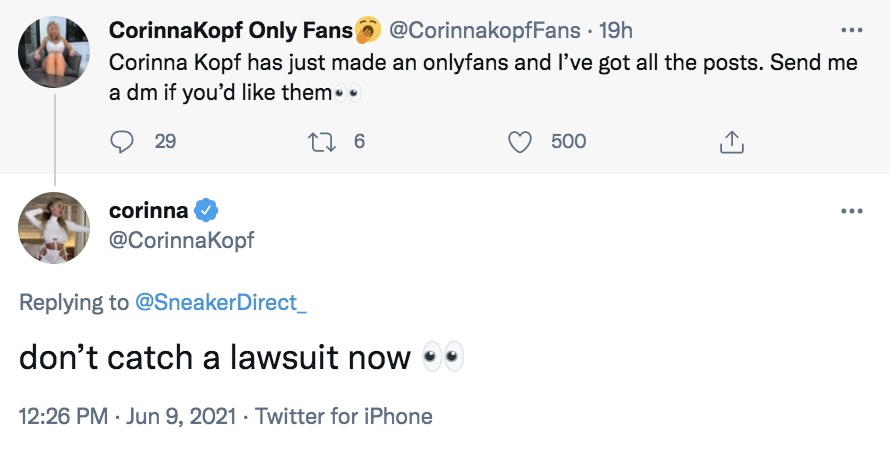
Task: Go to the @CorinnaKopf handle
Action: 181,239
